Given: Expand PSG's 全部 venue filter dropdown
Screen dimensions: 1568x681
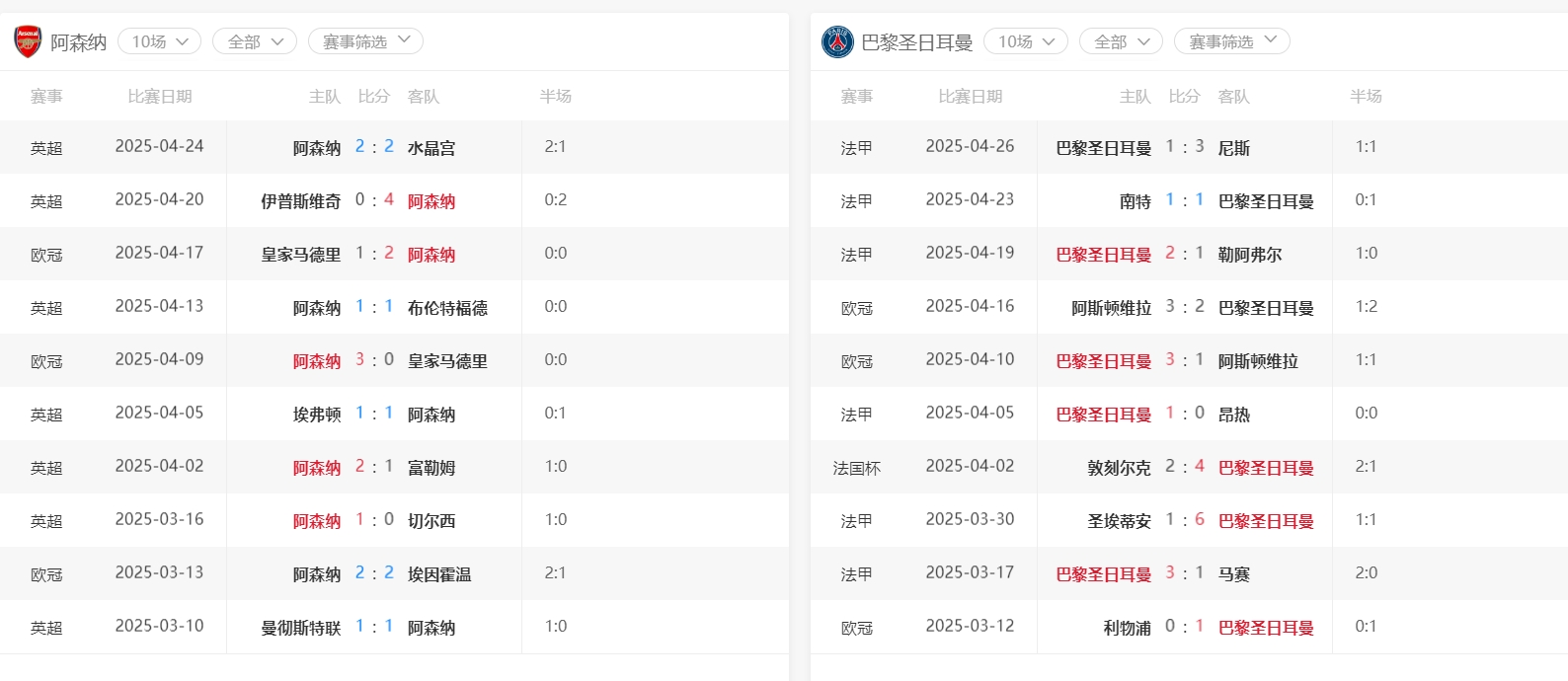Looking at the screenshot, I should (1121, 41).
